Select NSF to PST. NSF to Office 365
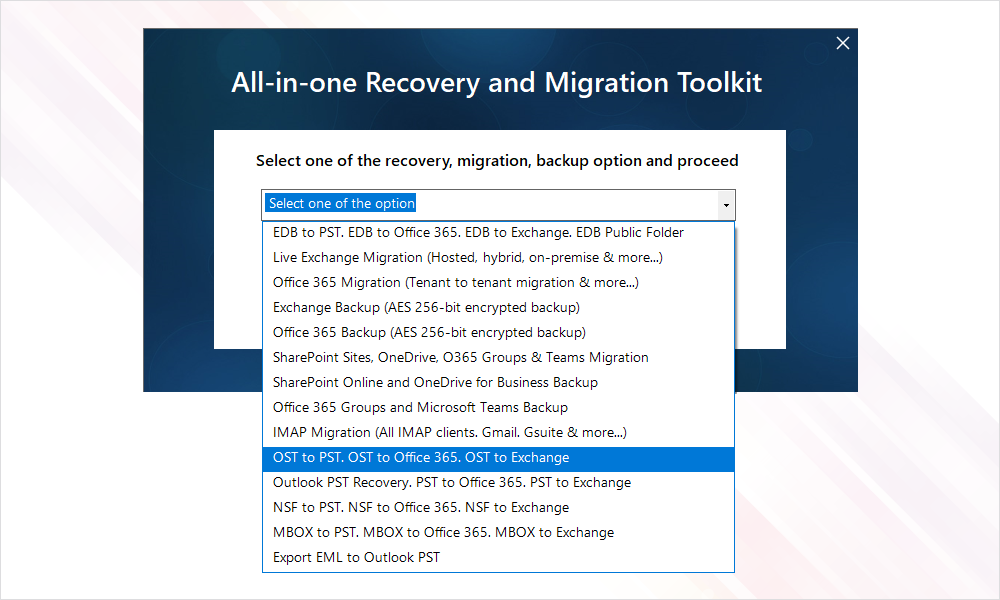Image resolution: width=1000 pixels, height=600 pixels. (498, 508)
